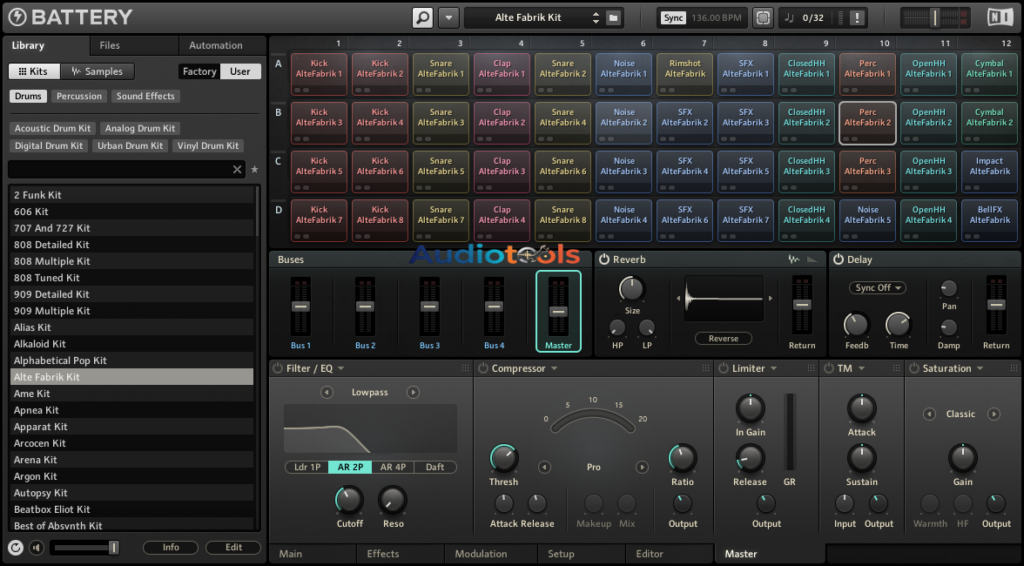Select next saturation mode after Classic

pos(993,414)
